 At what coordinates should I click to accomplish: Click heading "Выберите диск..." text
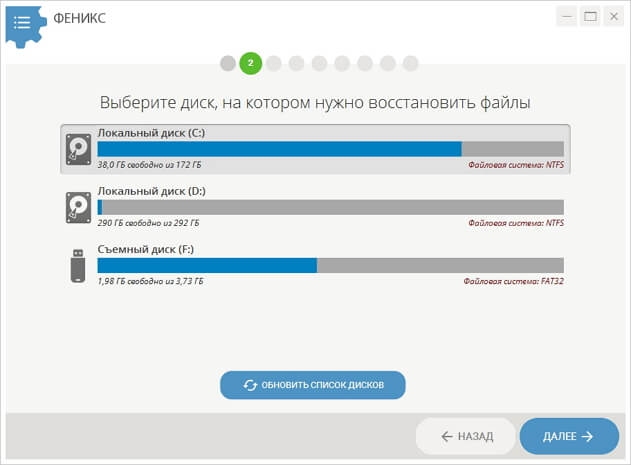(315, 103)
